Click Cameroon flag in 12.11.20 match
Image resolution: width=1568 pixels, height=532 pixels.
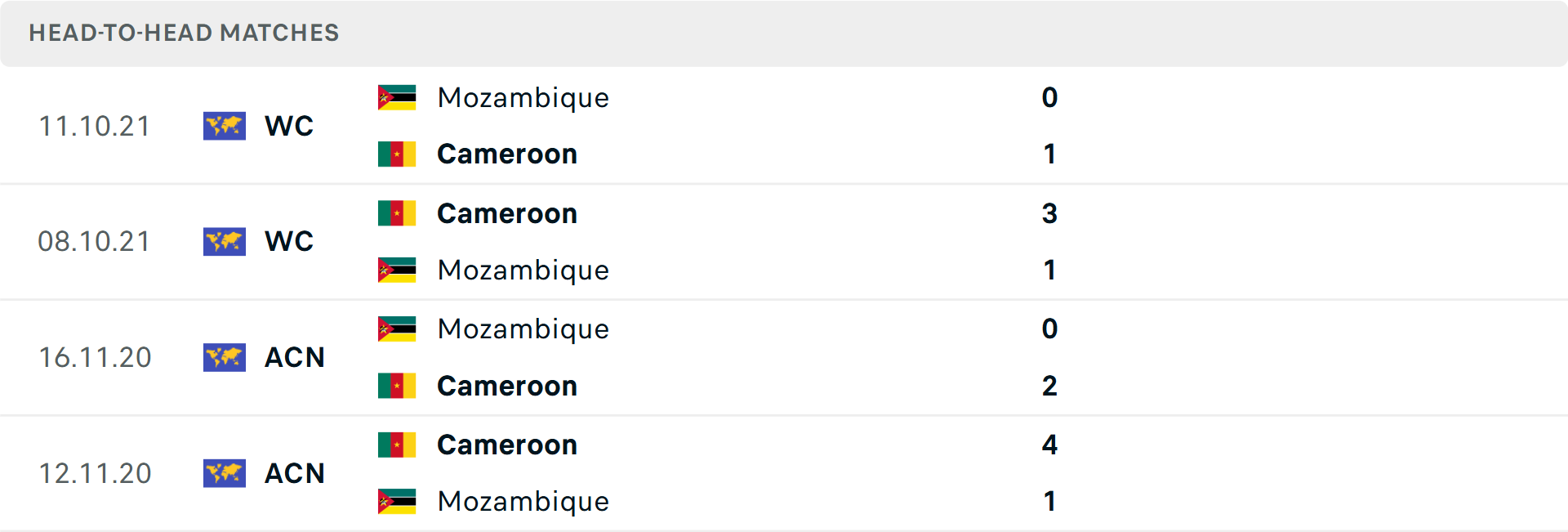point(397,445)
